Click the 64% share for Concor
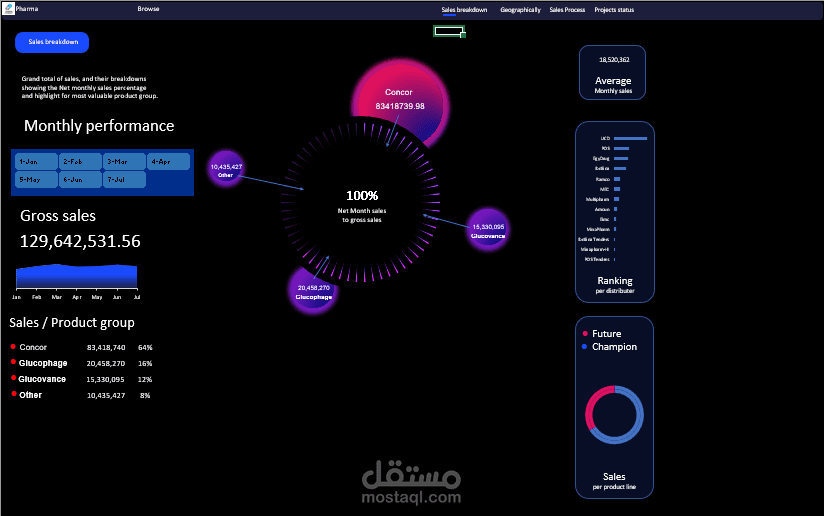Image resolution: width=824 pixels, height=516 pixels. pos(145,348)
